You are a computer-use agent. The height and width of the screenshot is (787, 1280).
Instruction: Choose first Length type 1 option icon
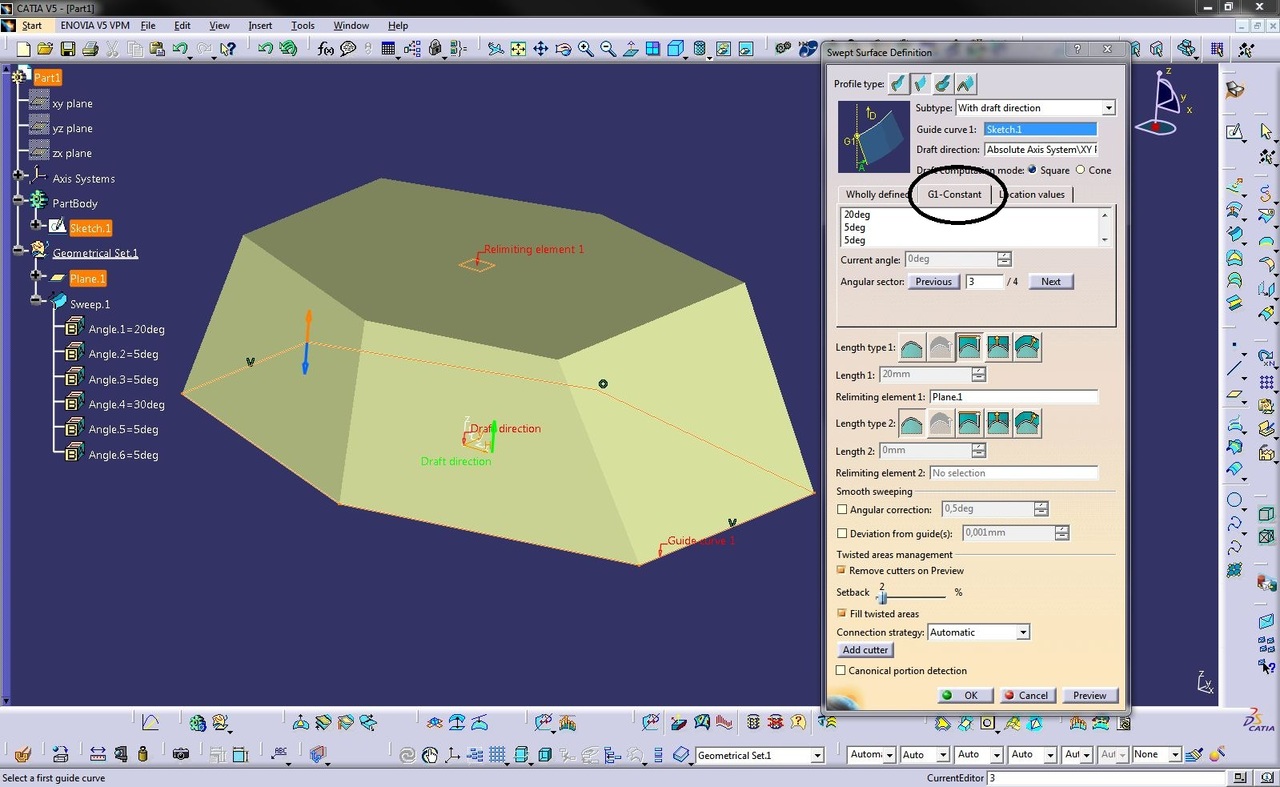coord(912,347)
